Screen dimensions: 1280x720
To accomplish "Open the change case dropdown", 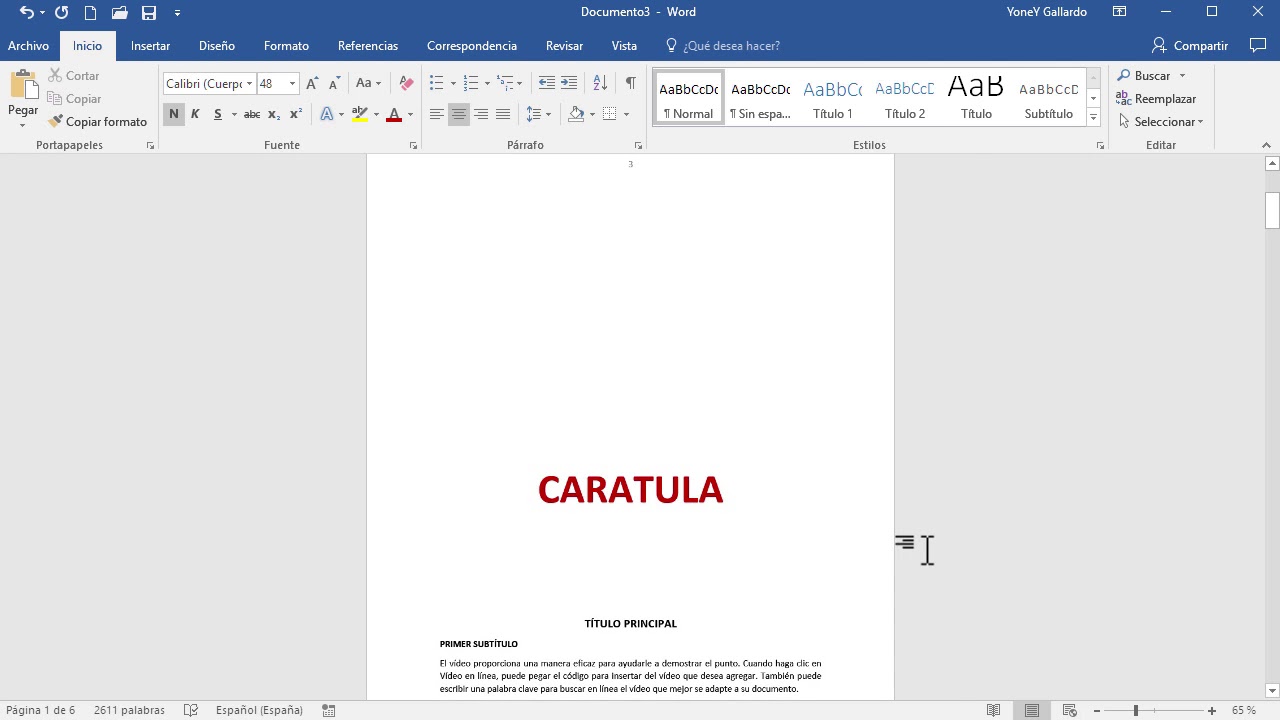I will tap(368, 83).
